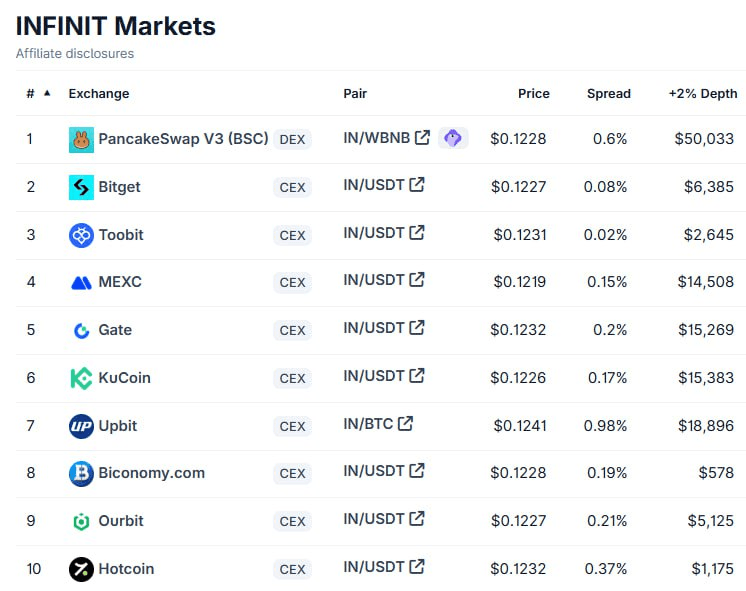Viewport: 746px width, 591px height.
Task: Click the Gate exchange logo
Action: click(81, 330)
